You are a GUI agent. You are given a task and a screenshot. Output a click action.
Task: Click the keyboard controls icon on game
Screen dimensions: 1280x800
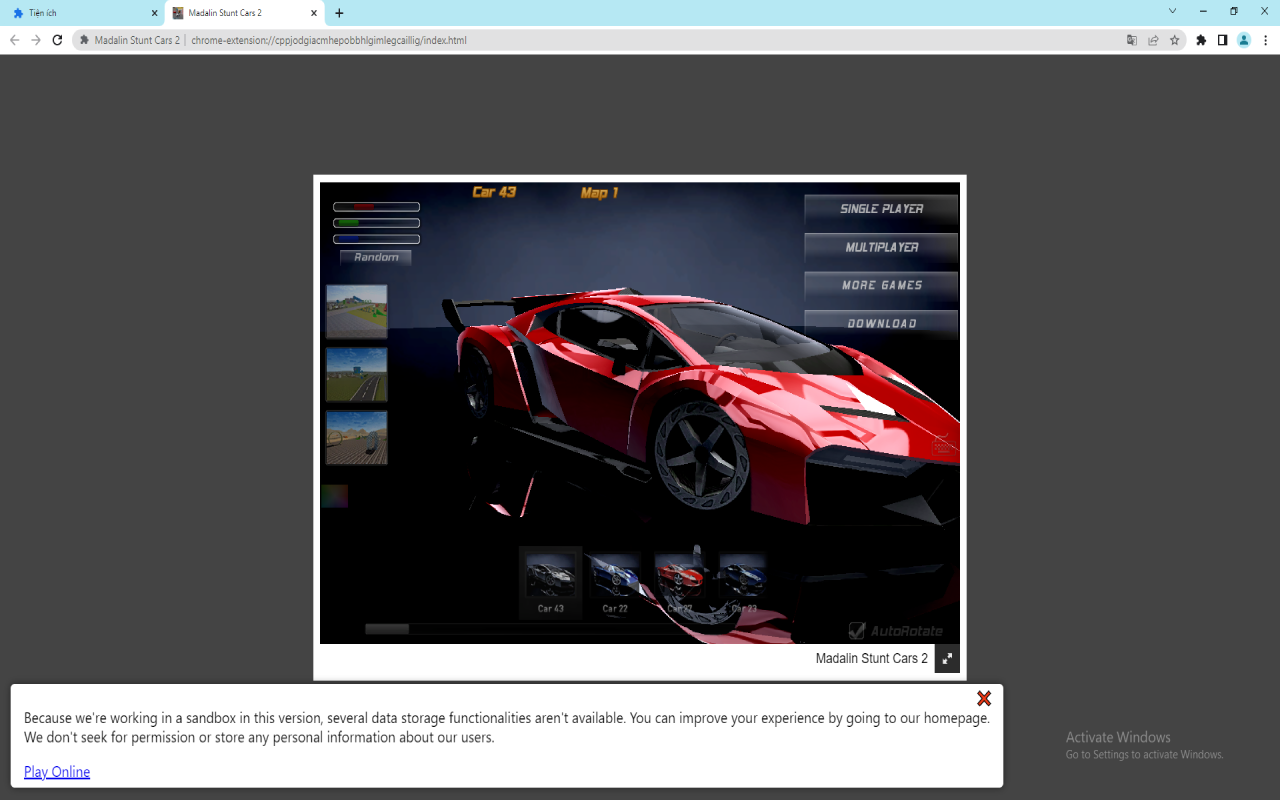[941, 445]
